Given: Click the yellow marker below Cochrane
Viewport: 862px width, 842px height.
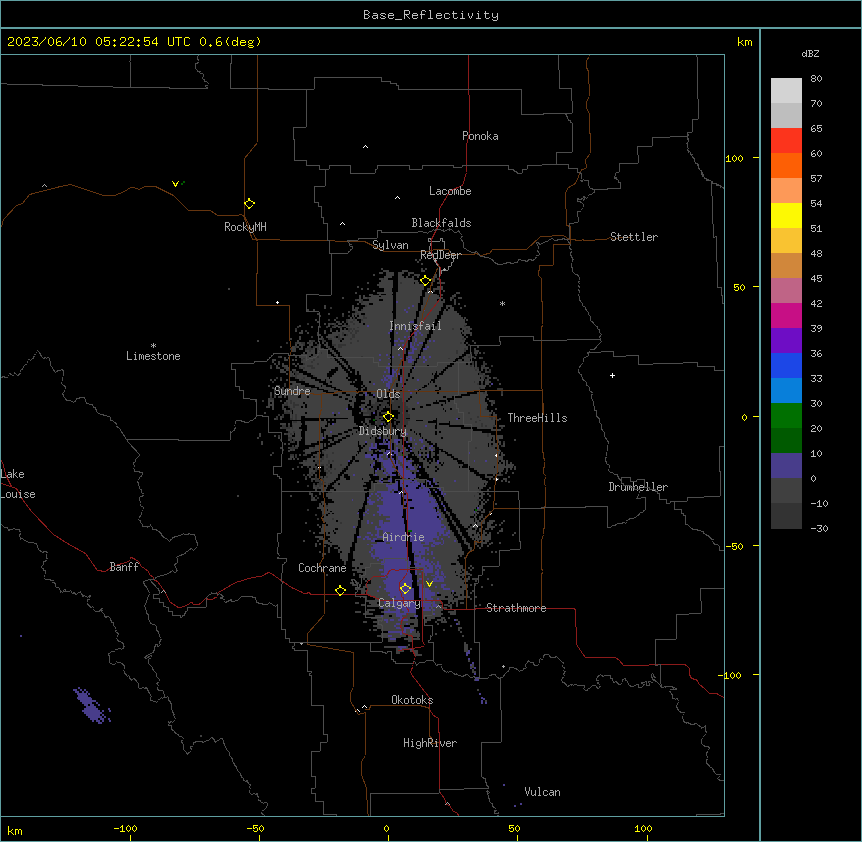Looking at the screenshot, I should tap(340, 590).
